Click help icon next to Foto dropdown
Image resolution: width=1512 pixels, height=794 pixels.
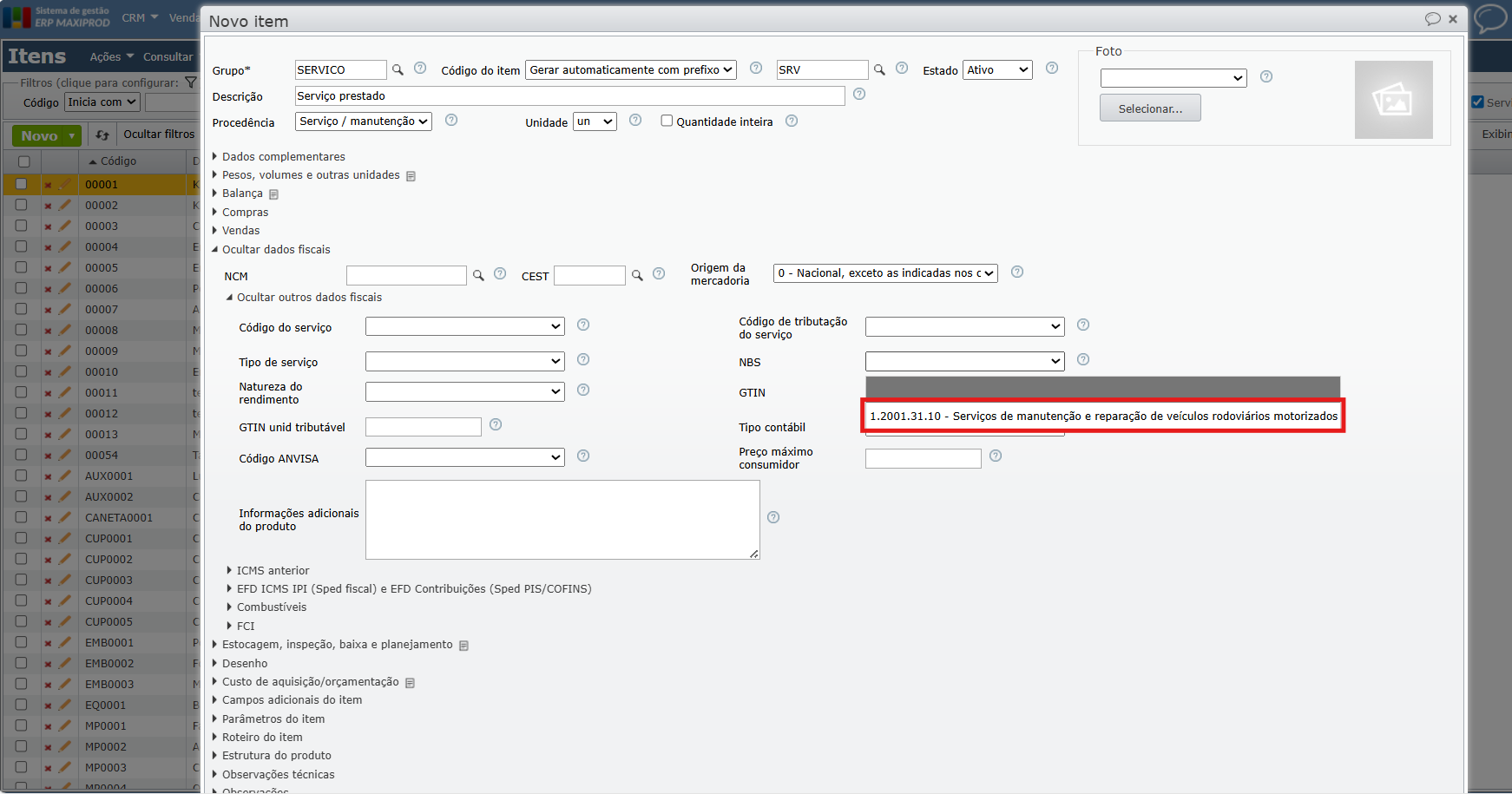tap(1266, 76)
